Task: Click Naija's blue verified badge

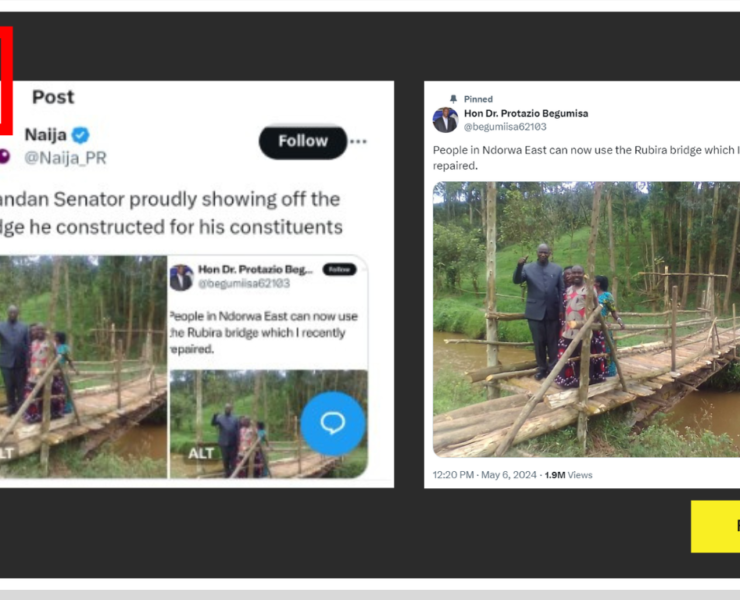Action: 80,136
